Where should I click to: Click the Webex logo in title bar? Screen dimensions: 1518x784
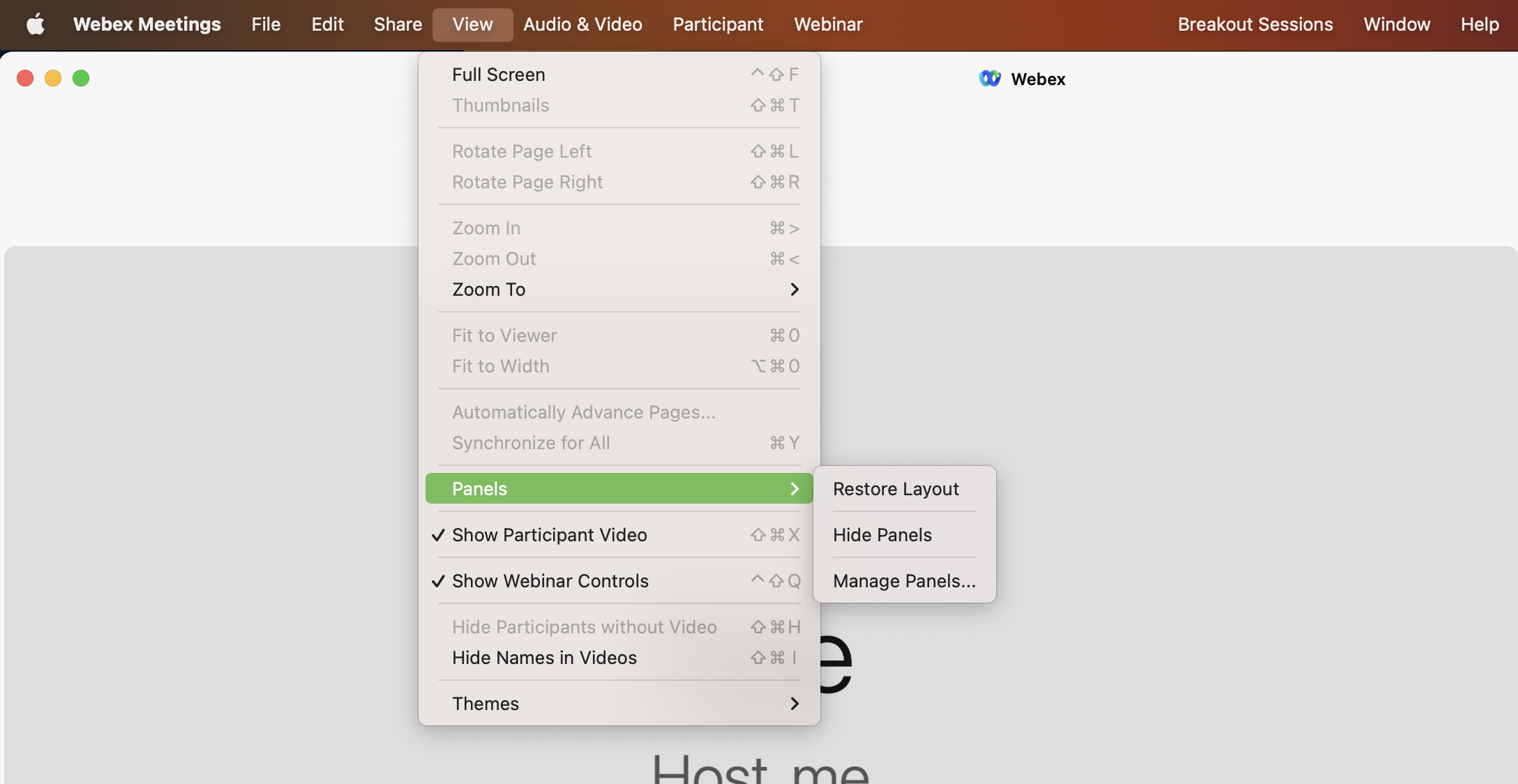point(989,79)
